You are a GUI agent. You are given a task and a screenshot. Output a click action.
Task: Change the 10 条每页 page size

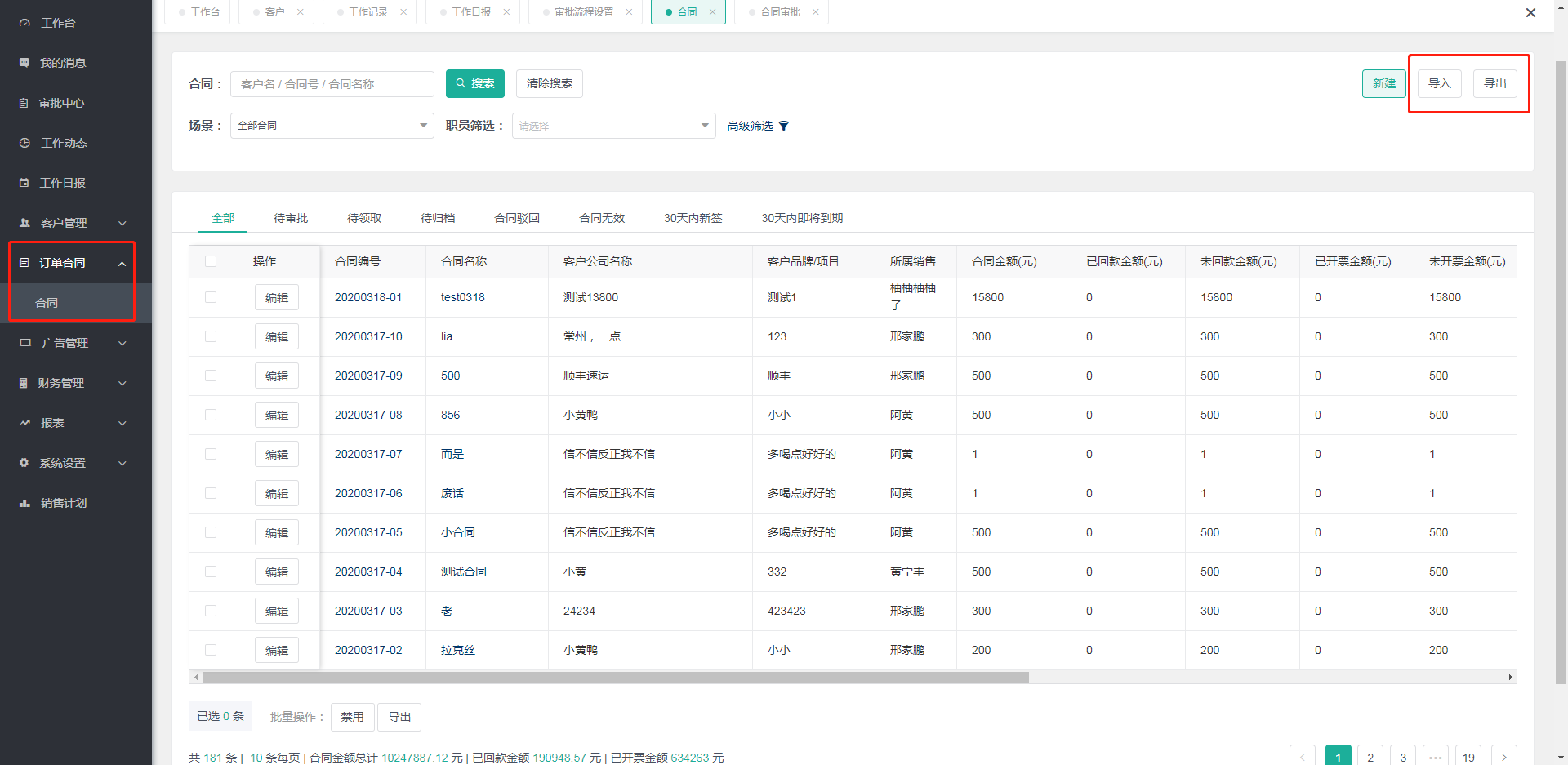[x=274, y=758]
